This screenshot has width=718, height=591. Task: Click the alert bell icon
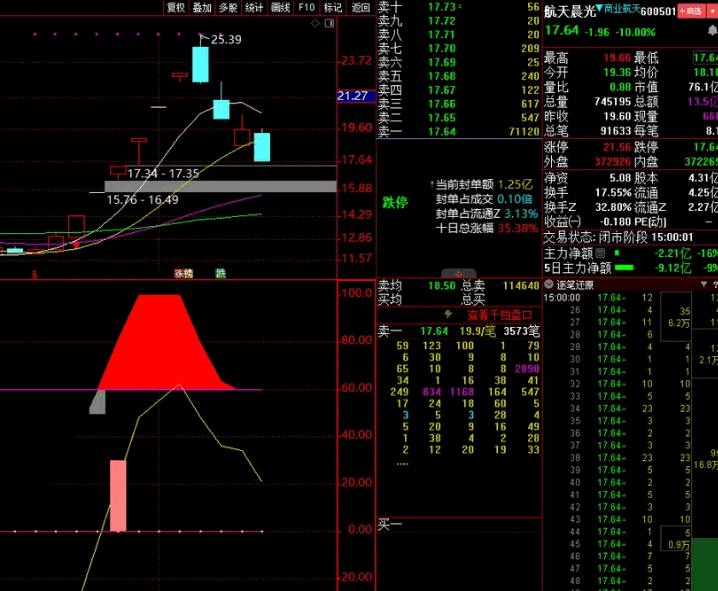[713, 31]
